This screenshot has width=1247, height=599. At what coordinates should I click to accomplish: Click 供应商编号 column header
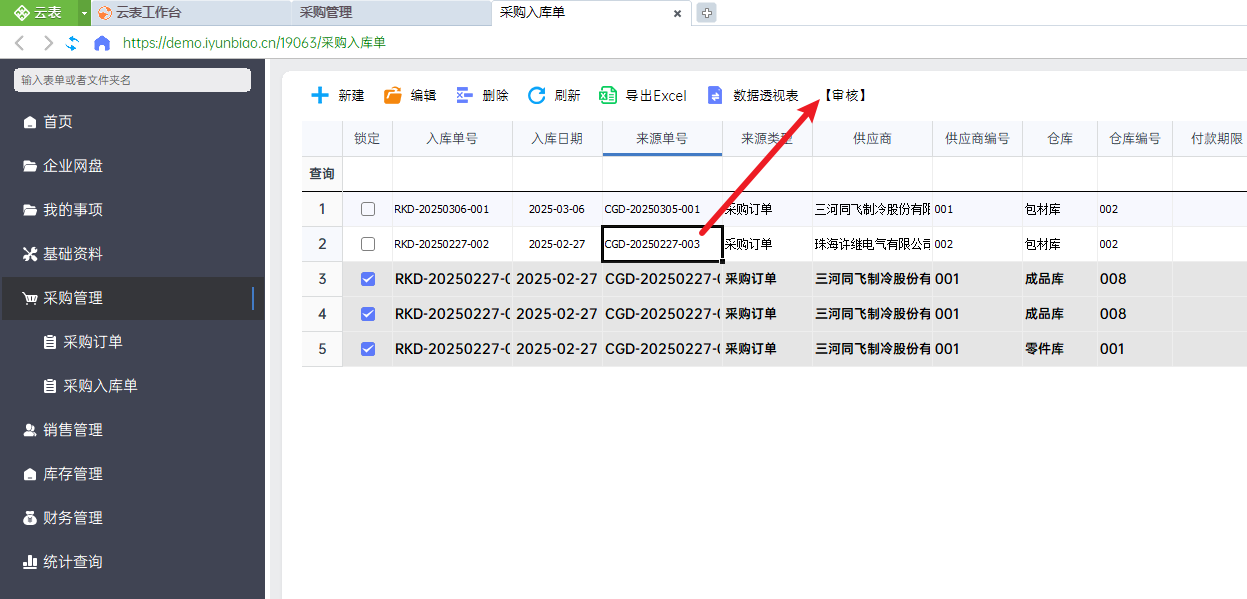click(x=977, y=139)
